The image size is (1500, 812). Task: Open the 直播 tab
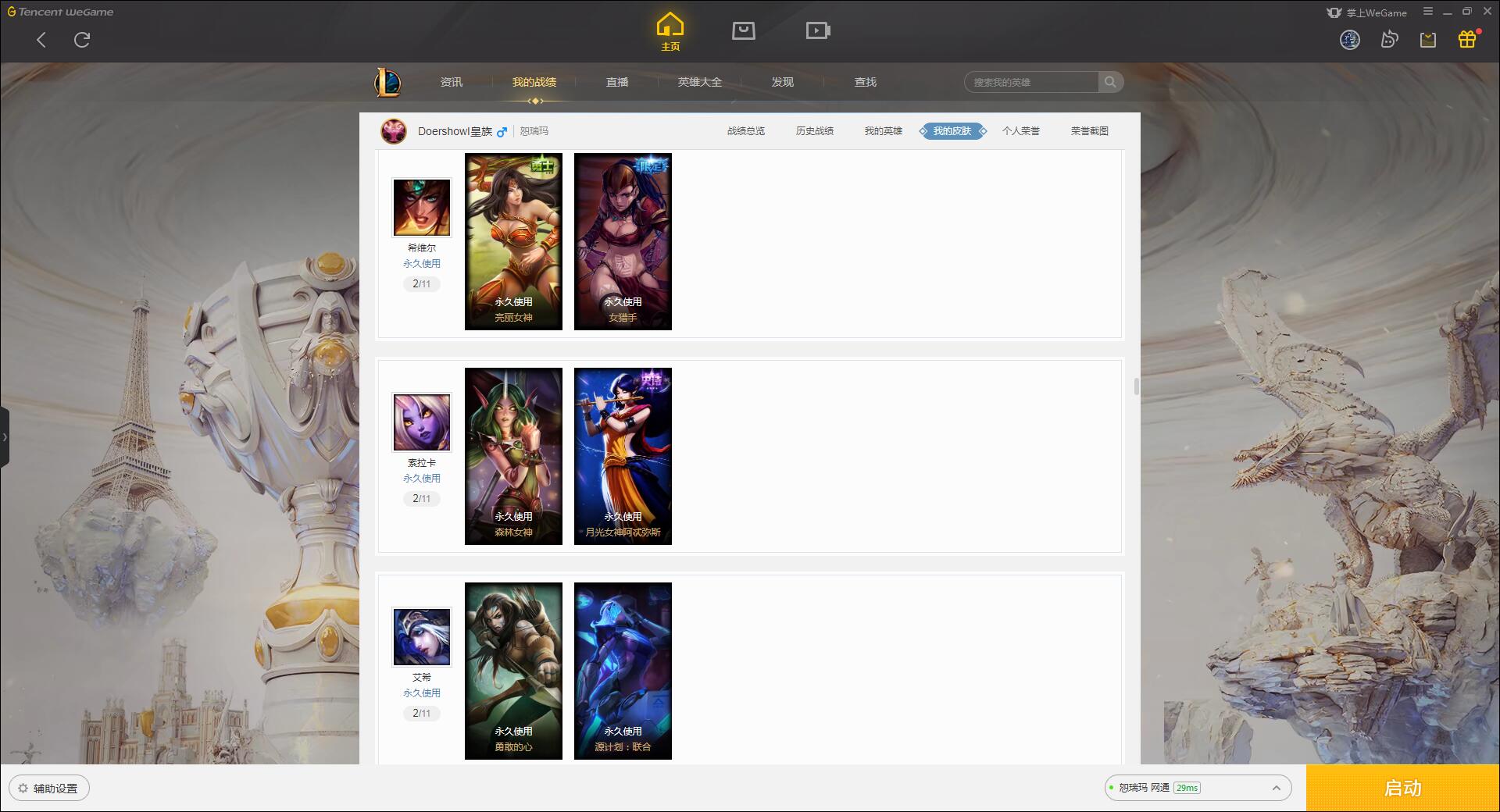[x=617, y=82]
